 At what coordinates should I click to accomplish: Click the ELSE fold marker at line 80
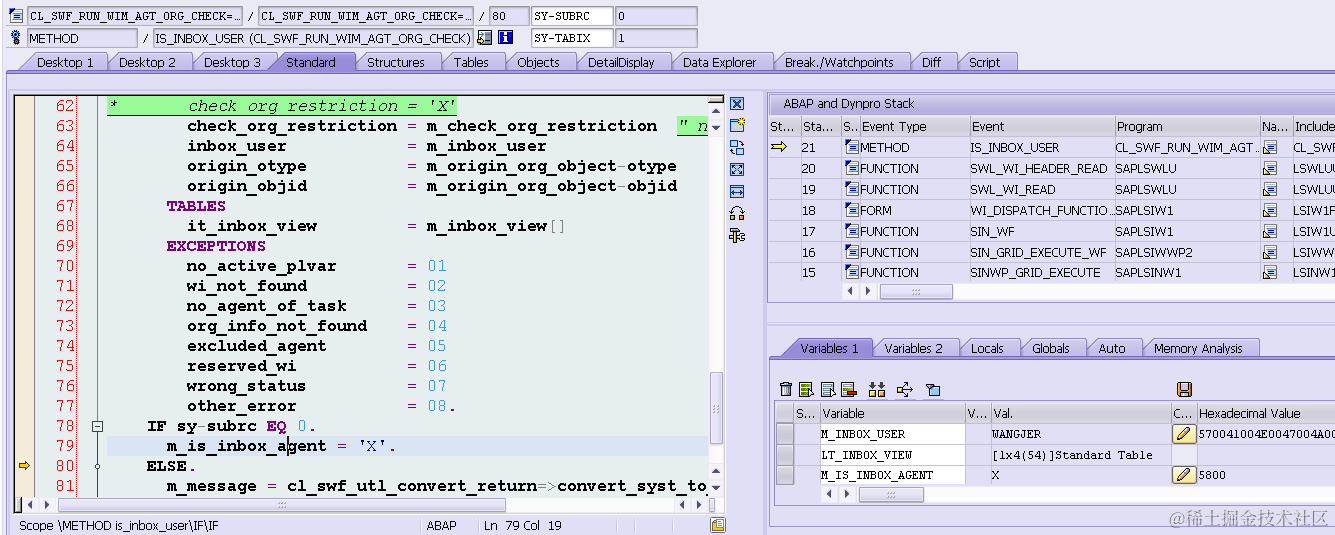pos(97,466)
